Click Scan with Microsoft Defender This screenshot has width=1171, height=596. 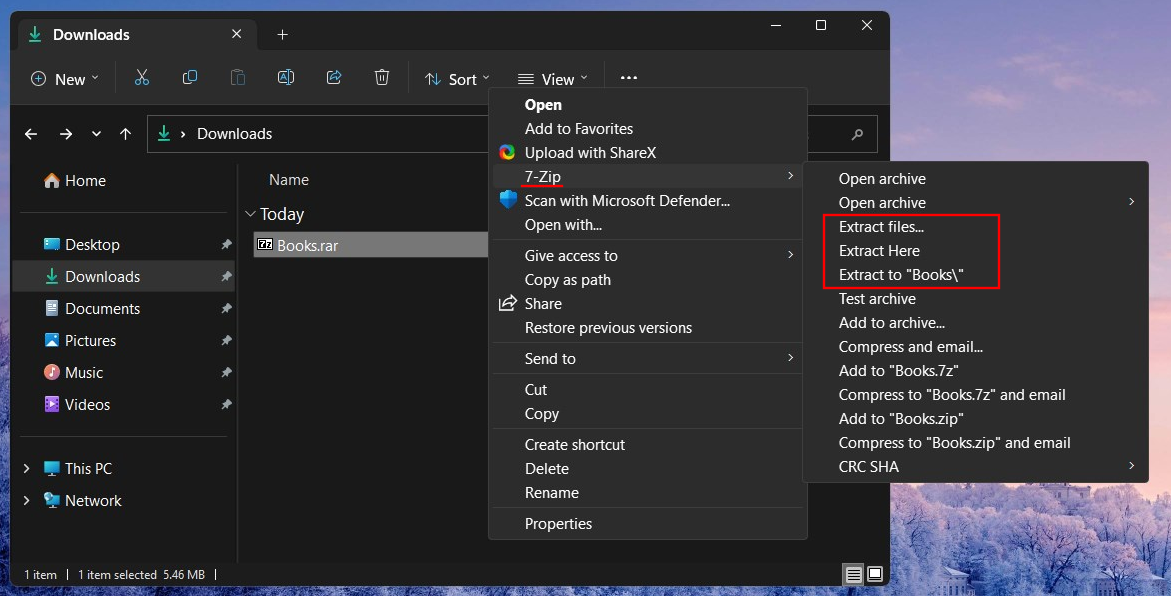point(627,201)
